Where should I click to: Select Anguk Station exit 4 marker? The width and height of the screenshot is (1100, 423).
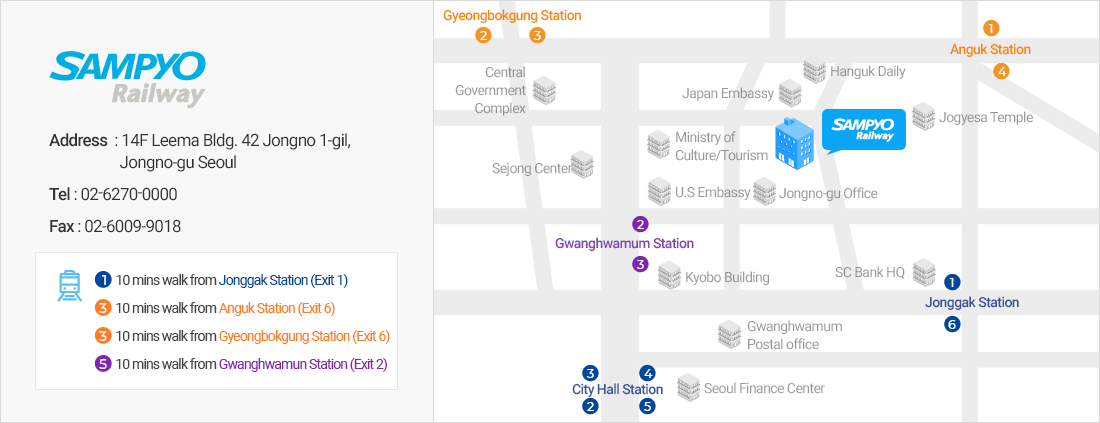pyautogui.click(x=1001, y=71)
